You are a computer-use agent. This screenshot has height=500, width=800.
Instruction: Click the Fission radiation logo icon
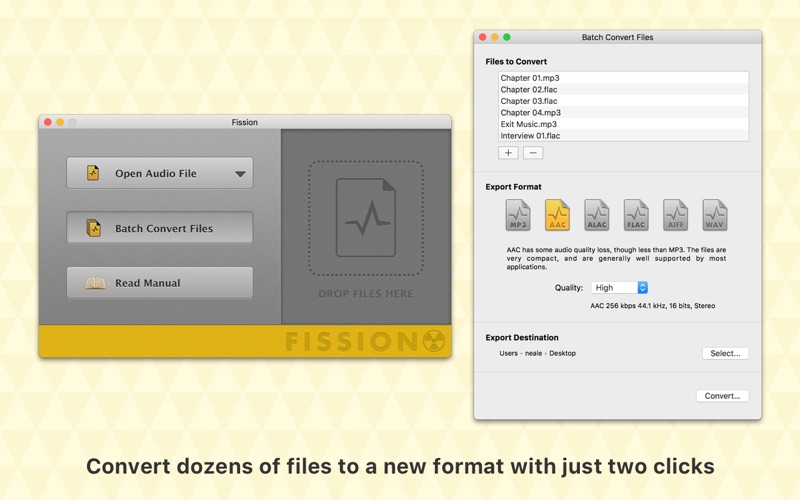coord(434,341)
